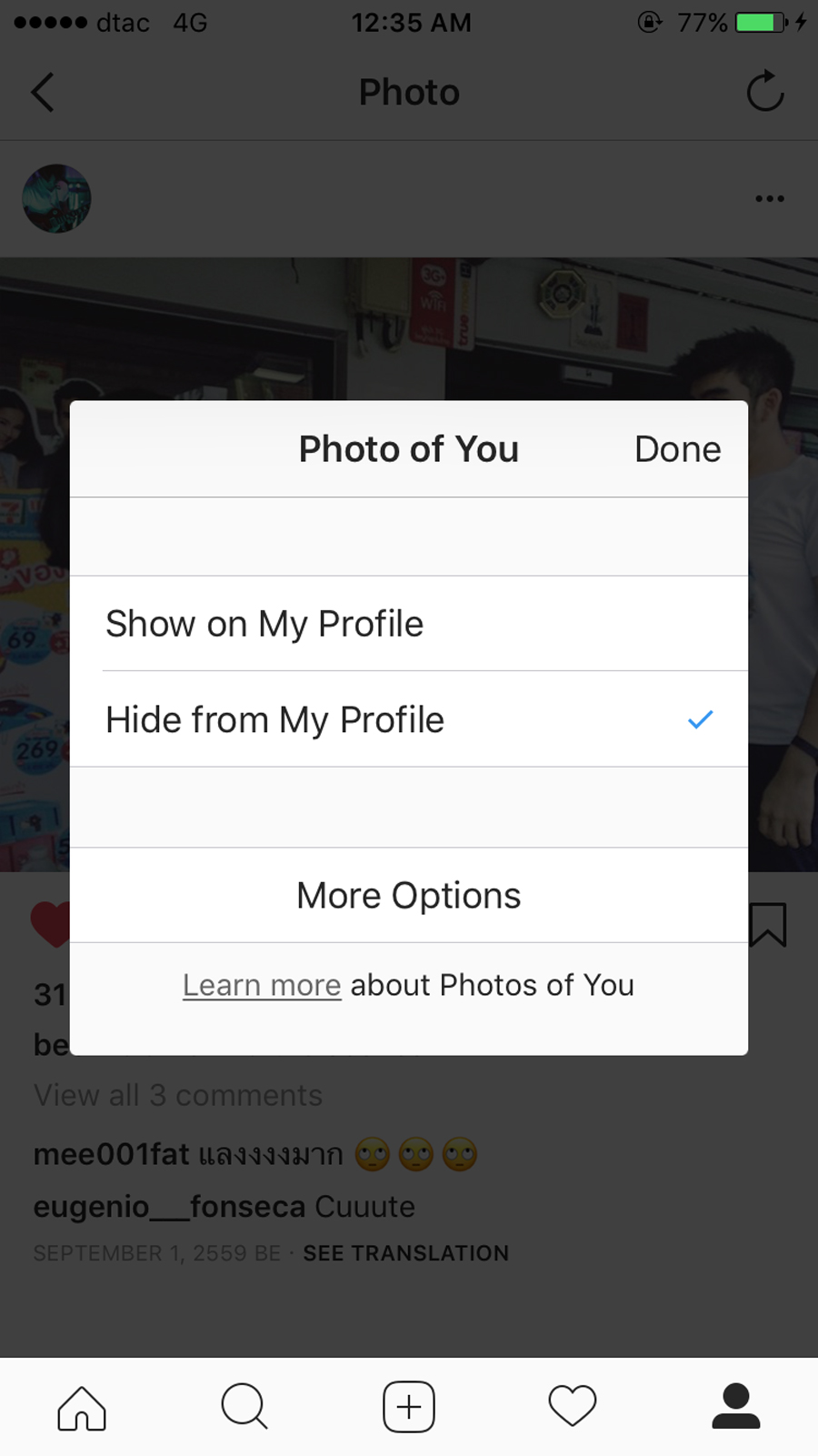
Task: Open More Options
Action: point(408,896)
